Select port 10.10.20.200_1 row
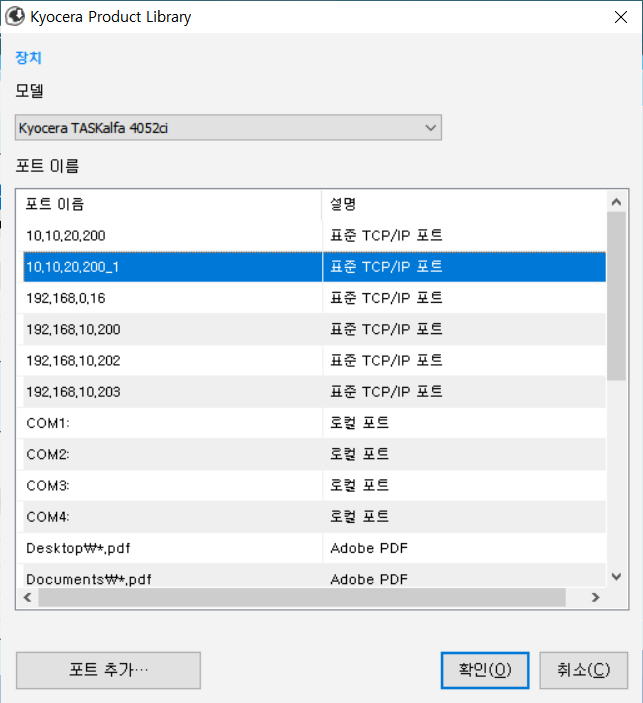 click(x=314, y=267)
